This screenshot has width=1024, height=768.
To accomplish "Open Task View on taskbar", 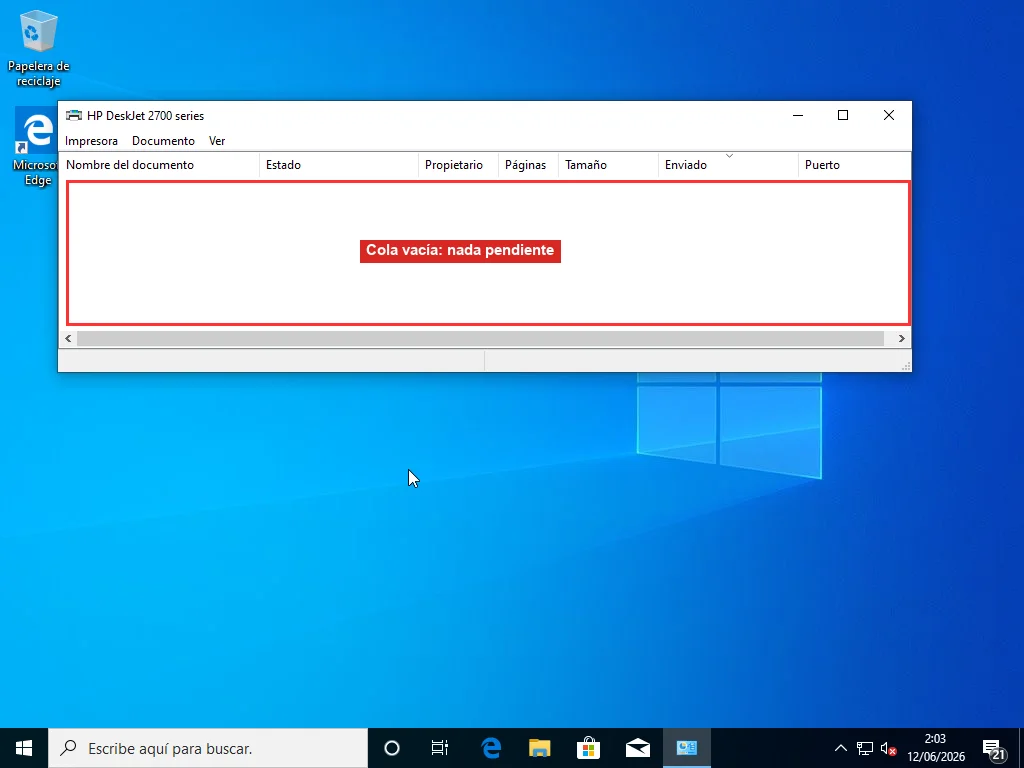I will point(440,748).
